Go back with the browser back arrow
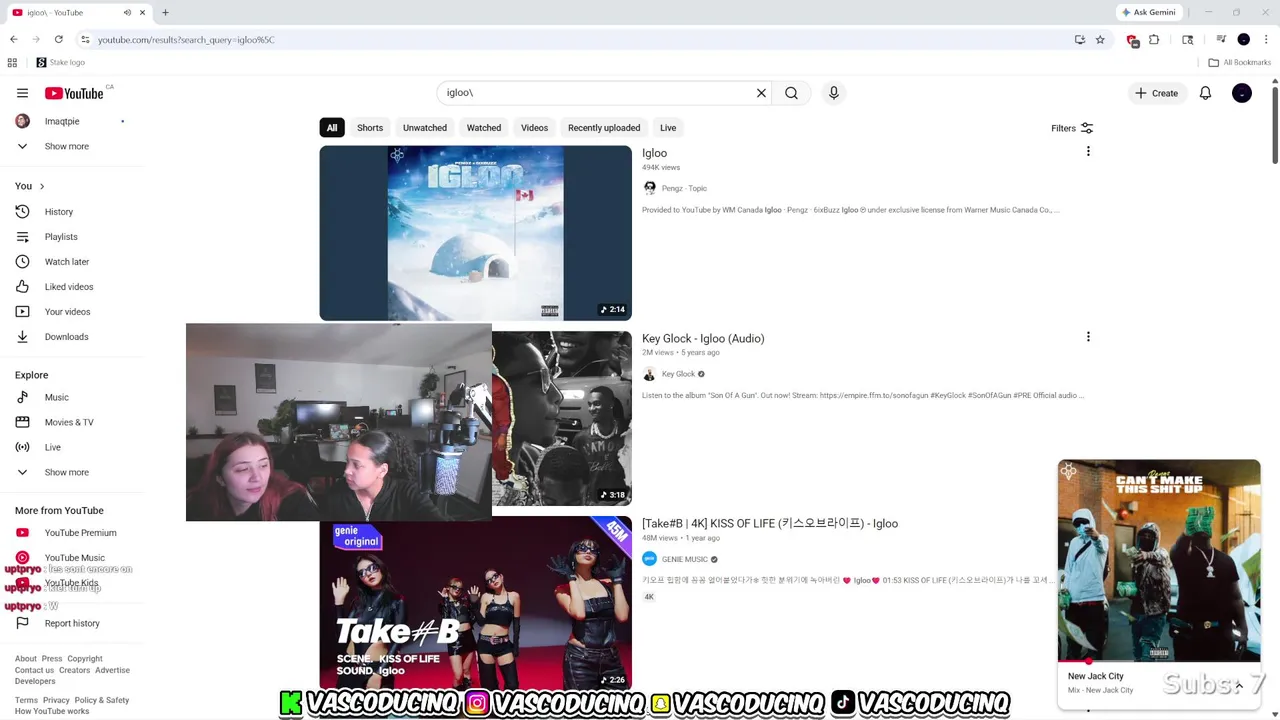 click(14, 40)
